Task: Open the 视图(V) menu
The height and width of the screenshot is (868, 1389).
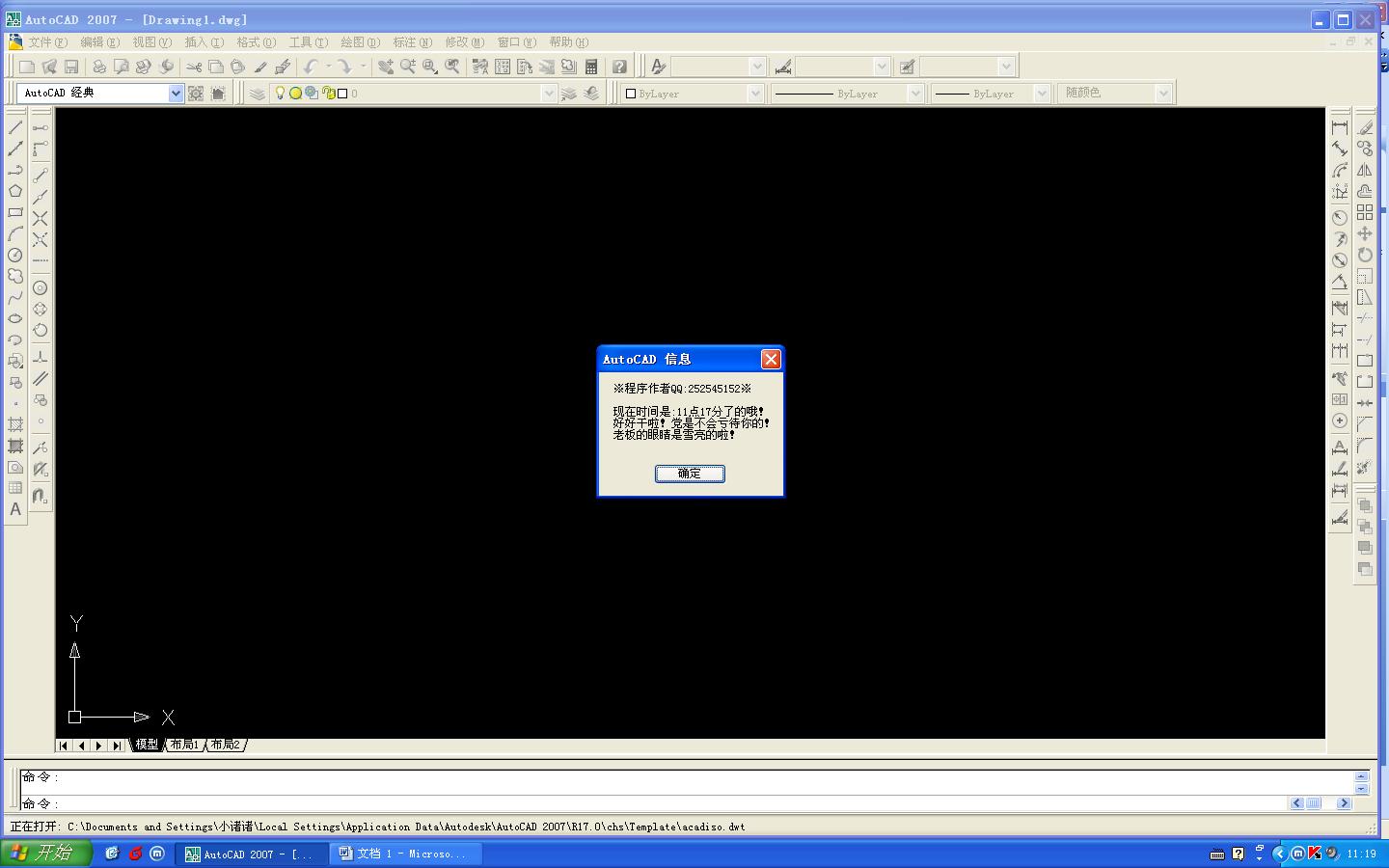Action: click(151, 42)
